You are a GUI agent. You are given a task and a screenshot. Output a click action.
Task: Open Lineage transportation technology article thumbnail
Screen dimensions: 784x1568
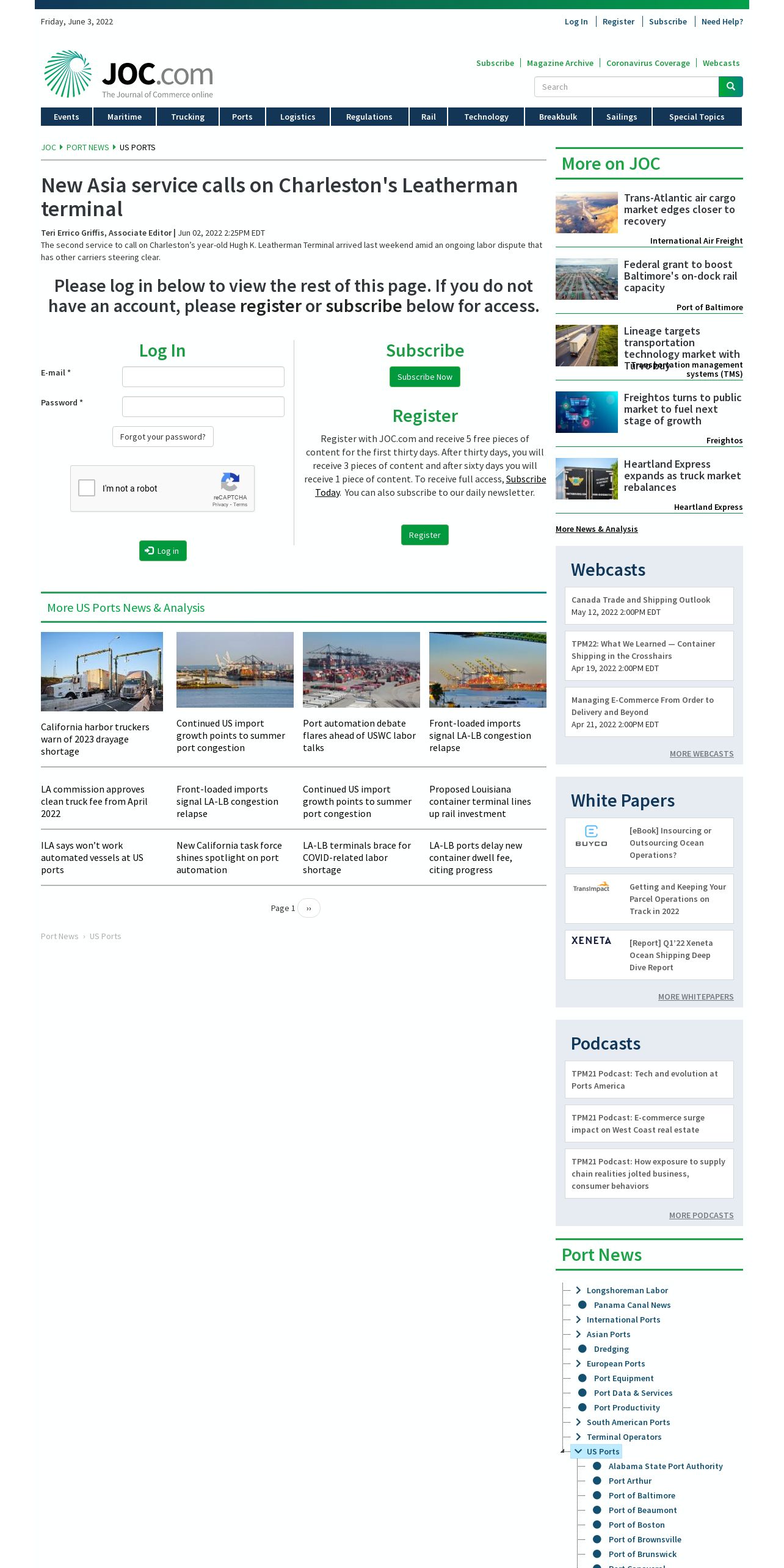pyautogui.click(x=587, y=346)
